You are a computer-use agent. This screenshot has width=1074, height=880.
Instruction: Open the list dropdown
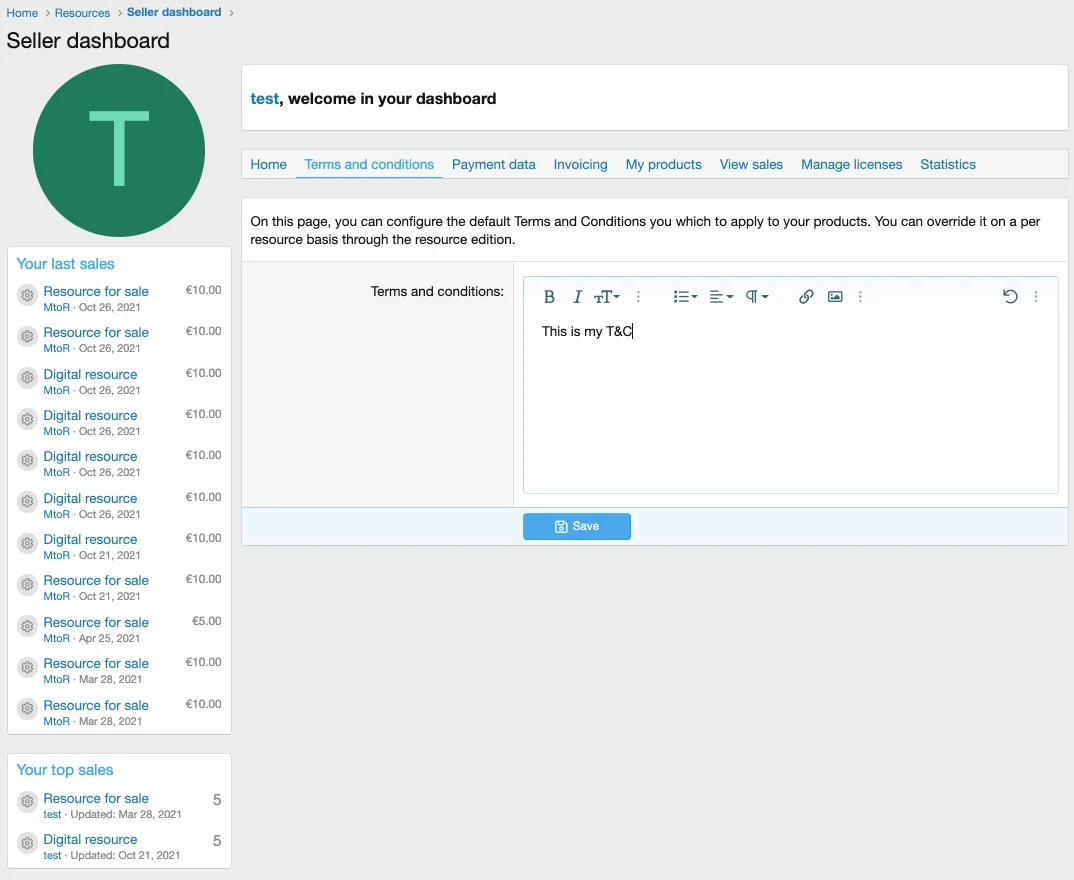[x=684, y=297]
